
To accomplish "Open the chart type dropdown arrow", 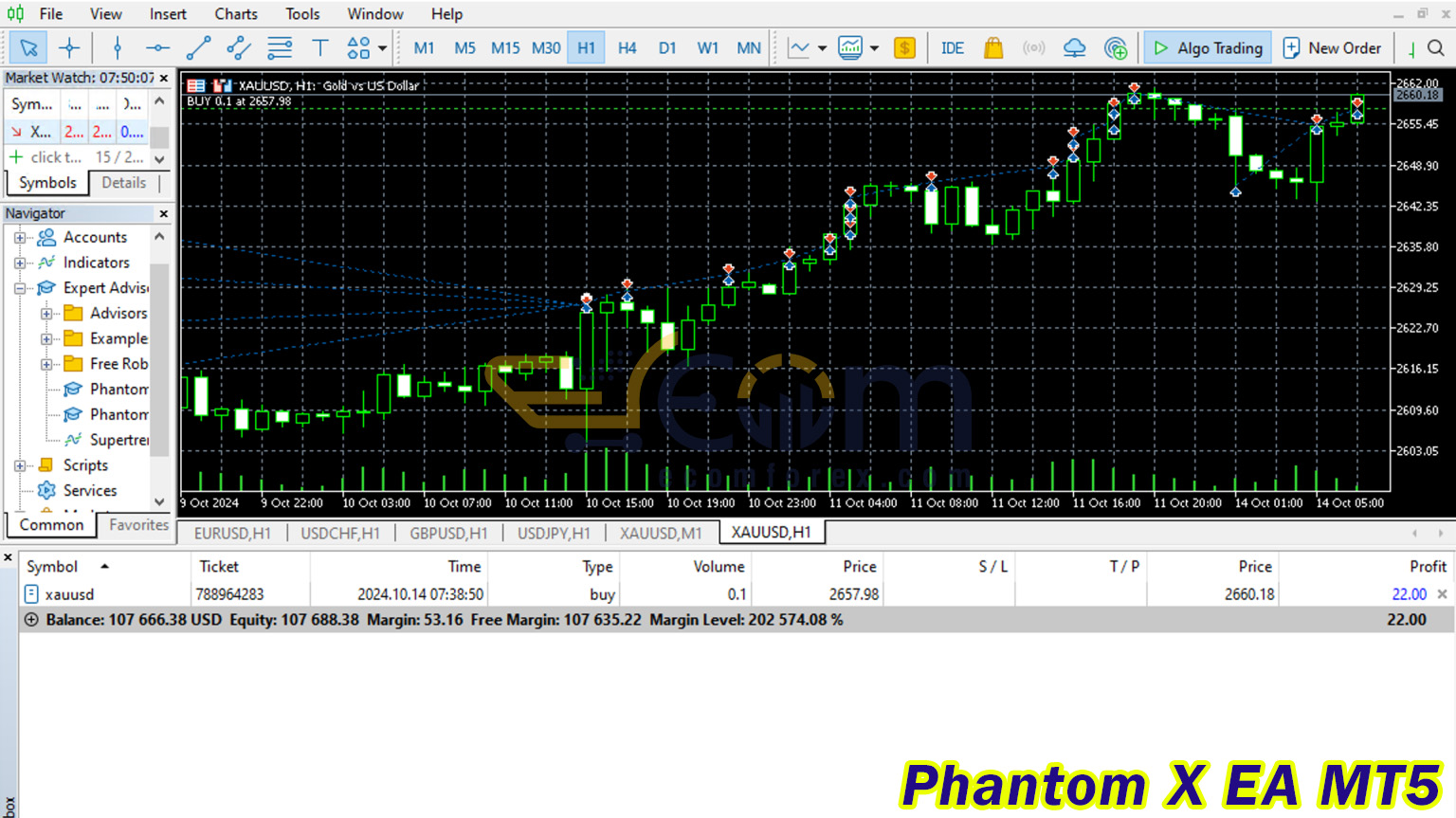I will coord(823,47).
